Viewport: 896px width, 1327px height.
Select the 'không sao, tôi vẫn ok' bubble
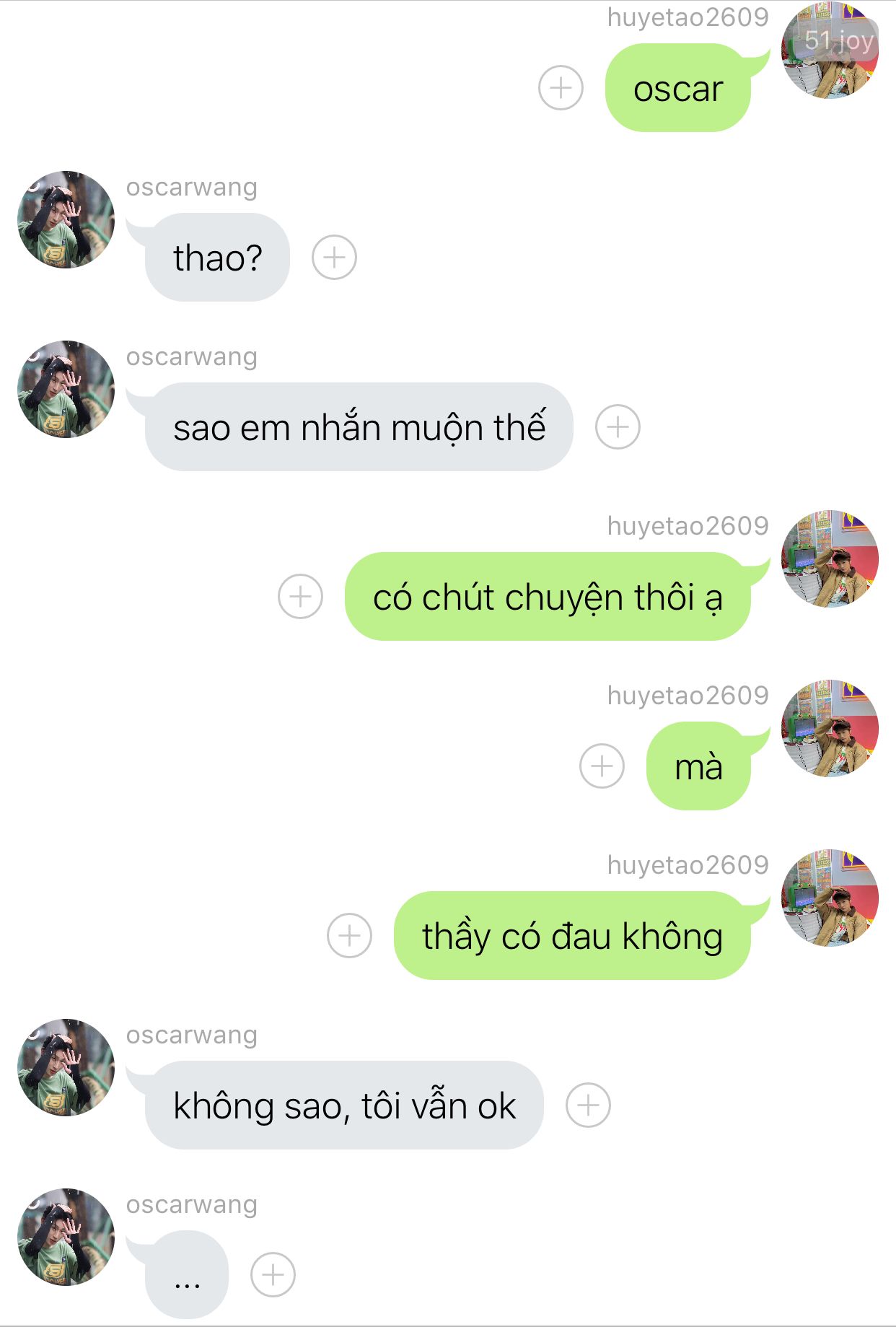(344, 1105)
